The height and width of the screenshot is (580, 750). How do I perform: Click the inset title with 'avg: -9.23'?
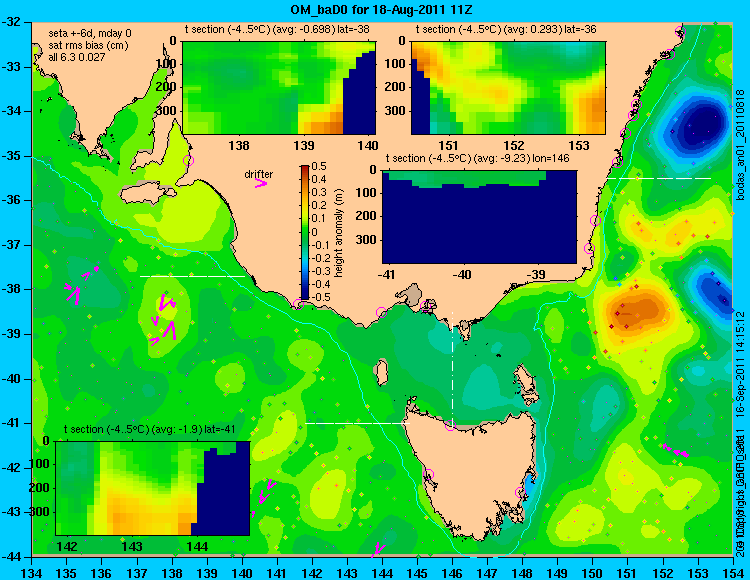pos(477,159)
